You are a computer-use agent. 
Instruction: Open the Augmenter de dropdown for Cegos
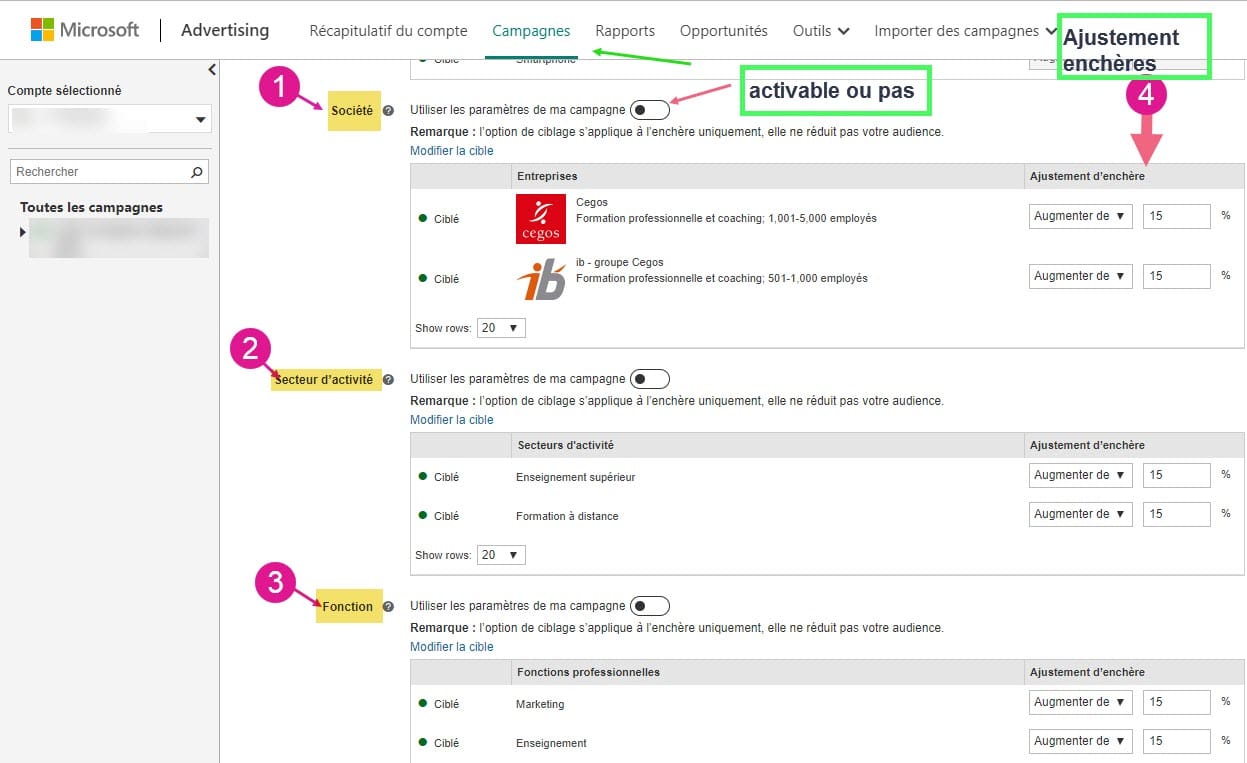click(1079, 216)
